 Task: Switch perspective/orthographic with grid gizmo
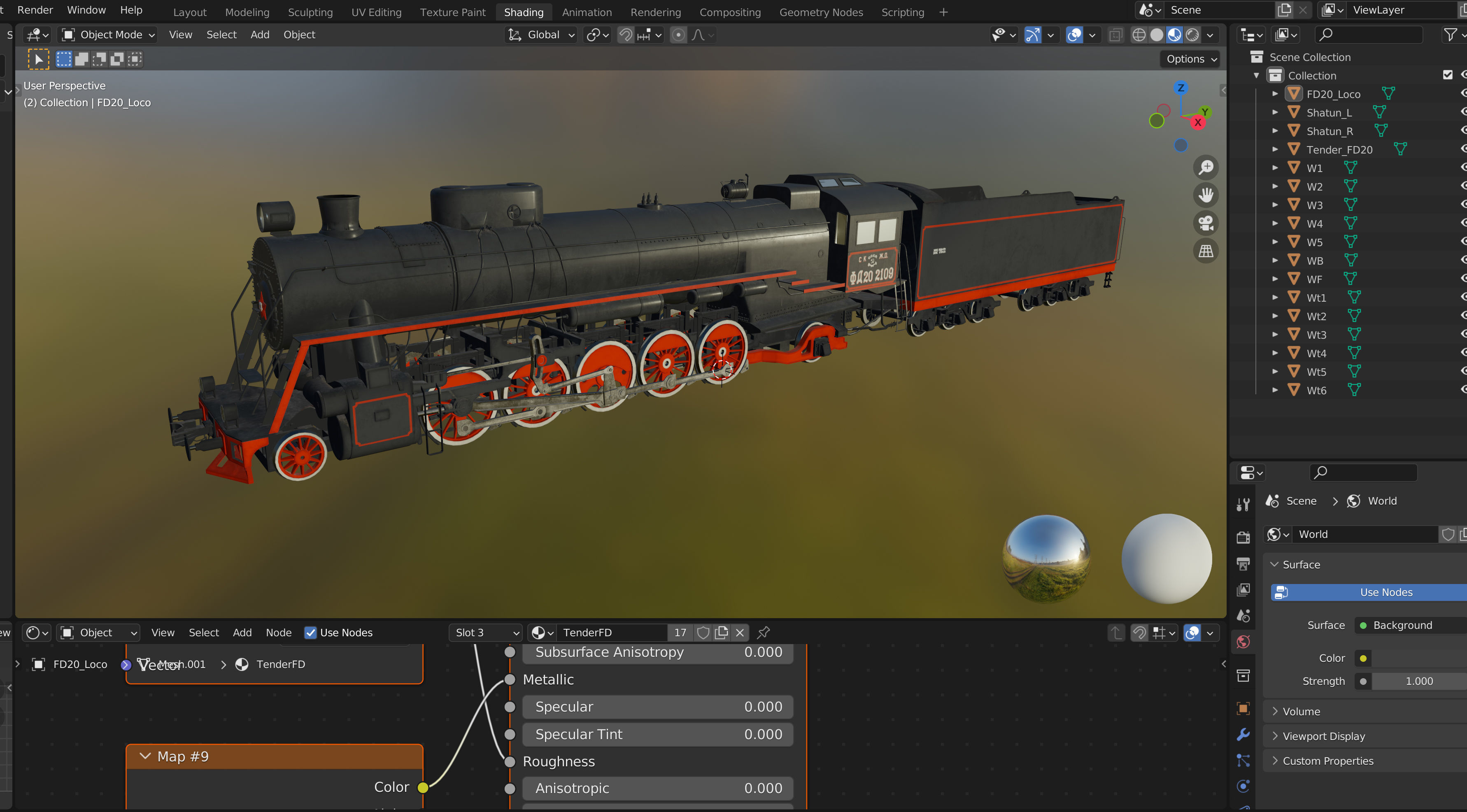click(x=1206, y=251)
